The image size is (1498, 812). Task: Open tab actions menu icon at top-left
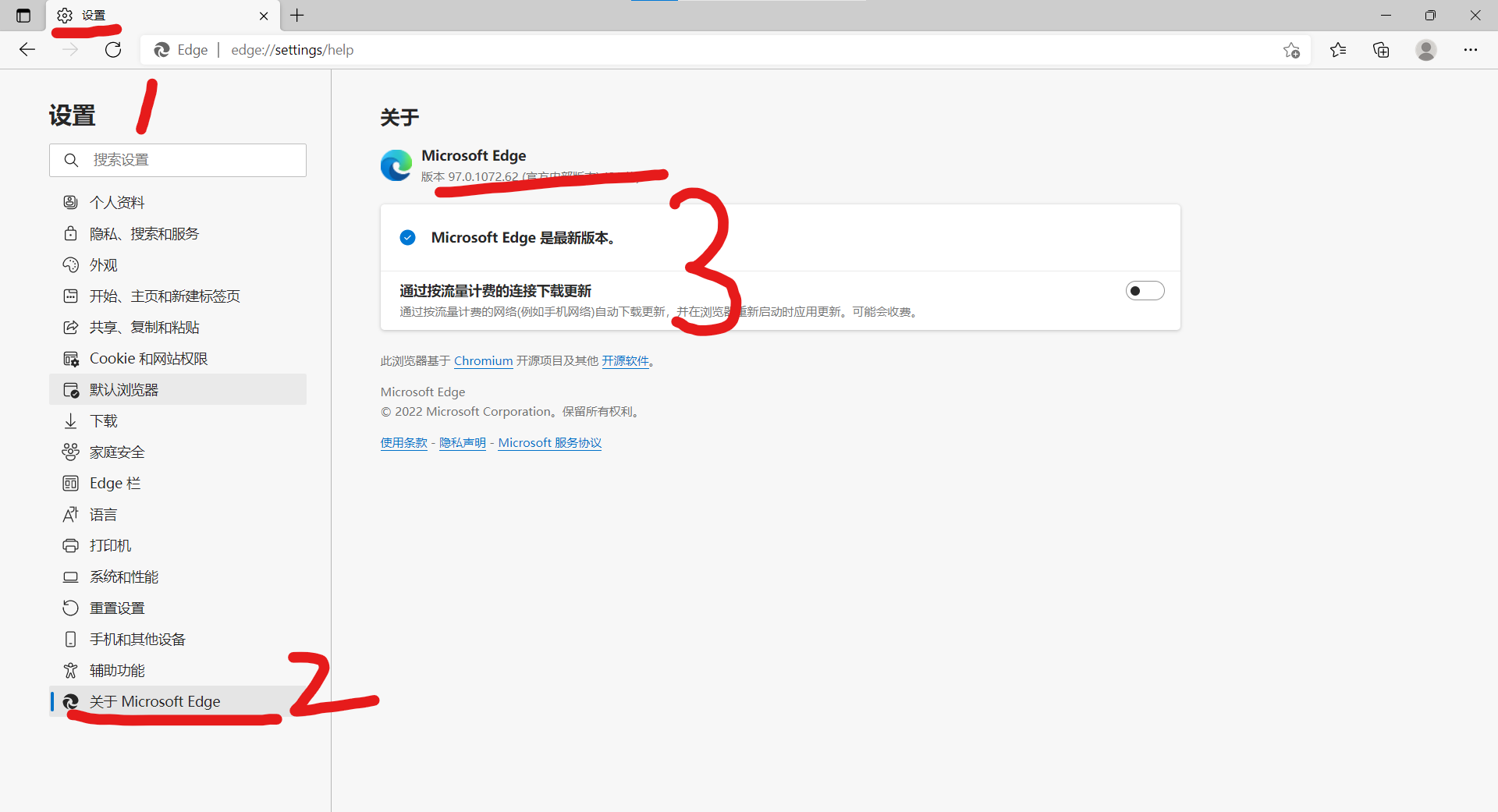pyautogui.click(x=23, y=16)
